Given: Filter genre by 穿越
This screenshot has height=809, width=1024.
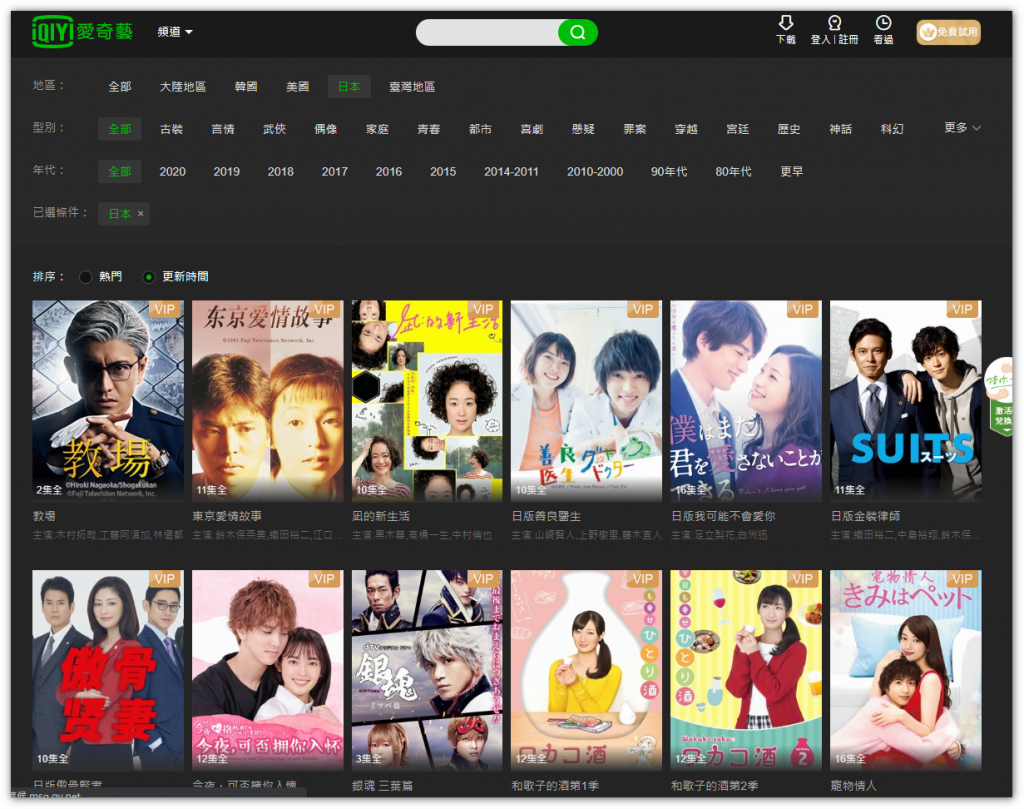Looking at the screenshot, I should [686, 129].
